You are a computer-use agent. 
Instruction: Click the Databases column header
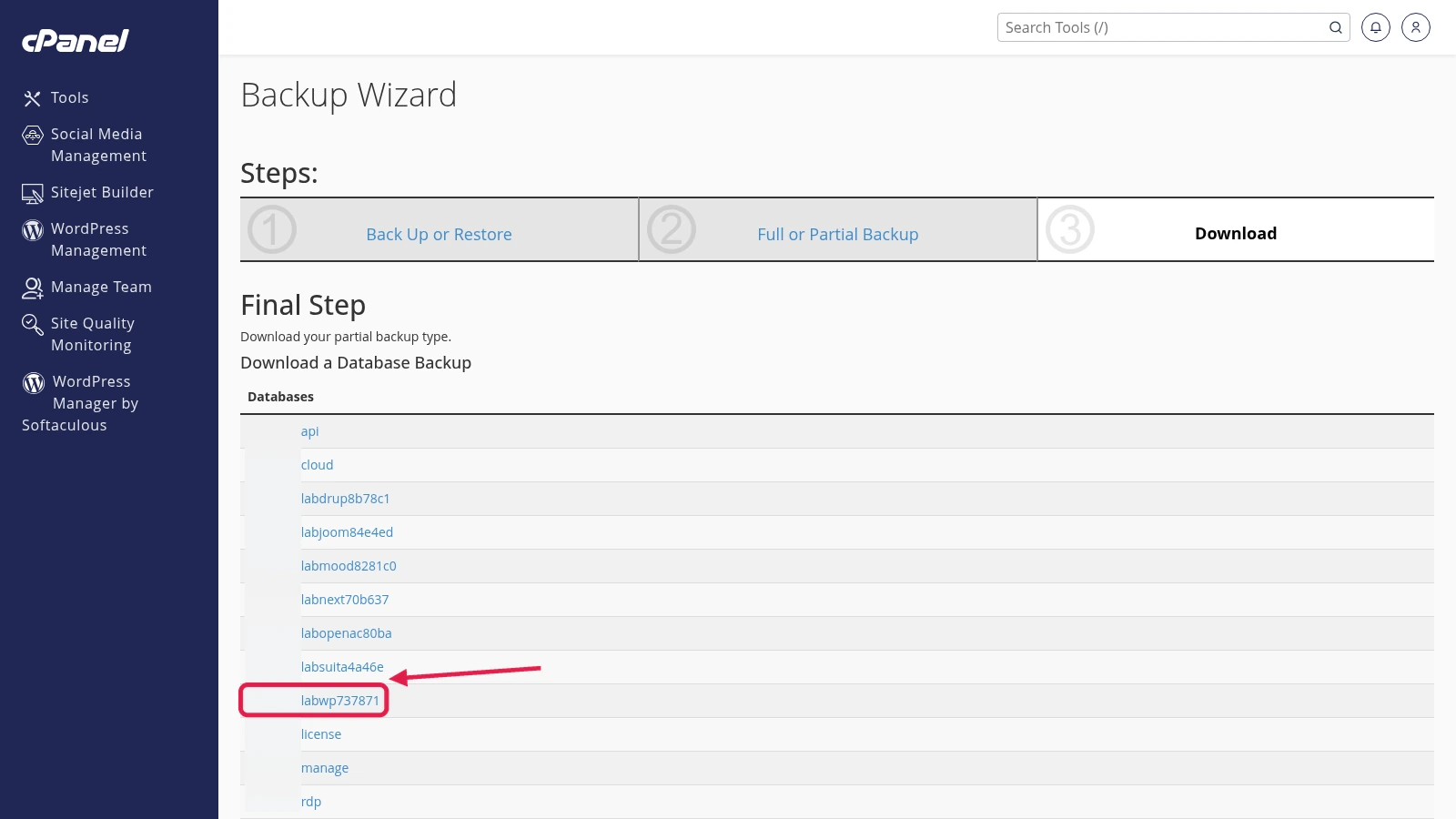280,397
